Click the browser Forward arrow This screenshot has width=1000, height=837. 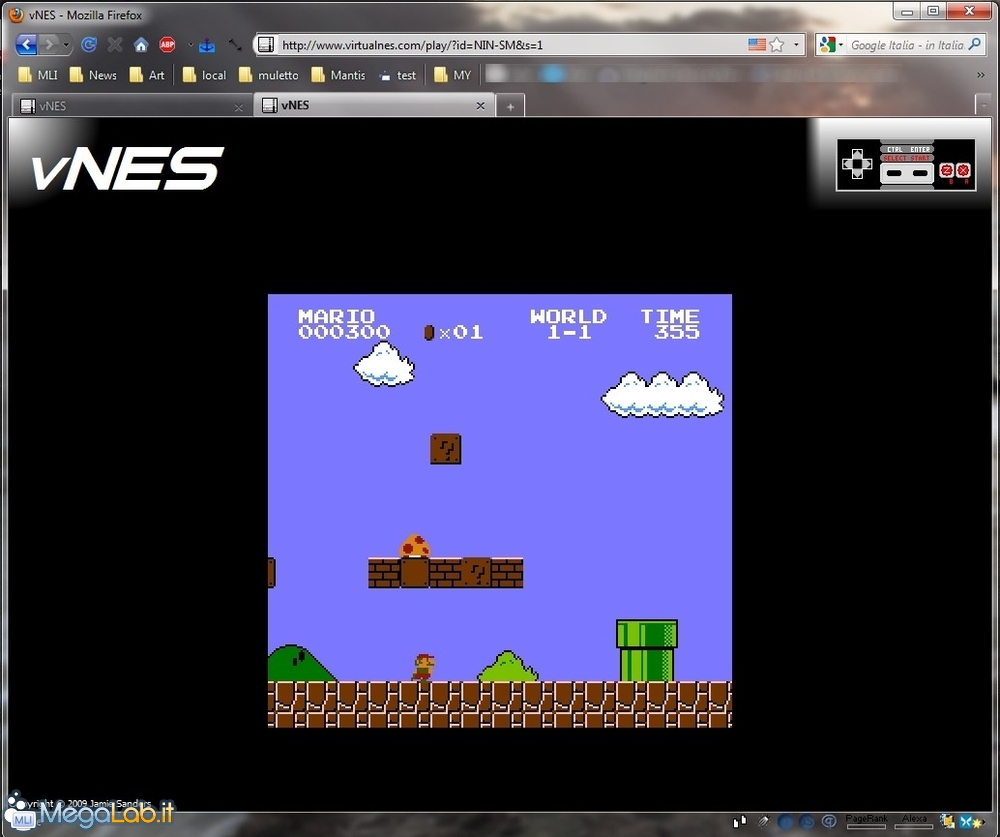[x=50, y=44]
